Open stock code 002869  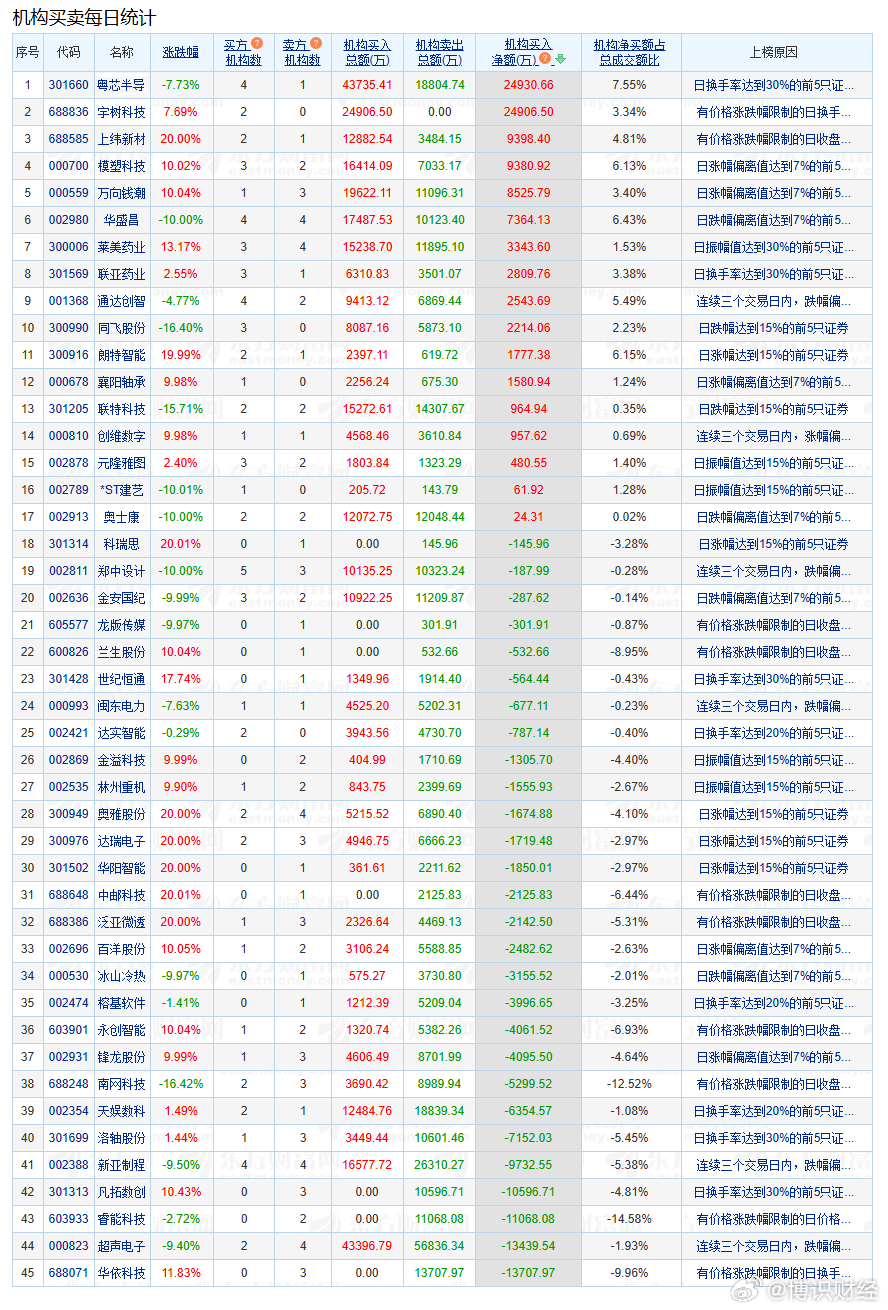click(69, 760)
